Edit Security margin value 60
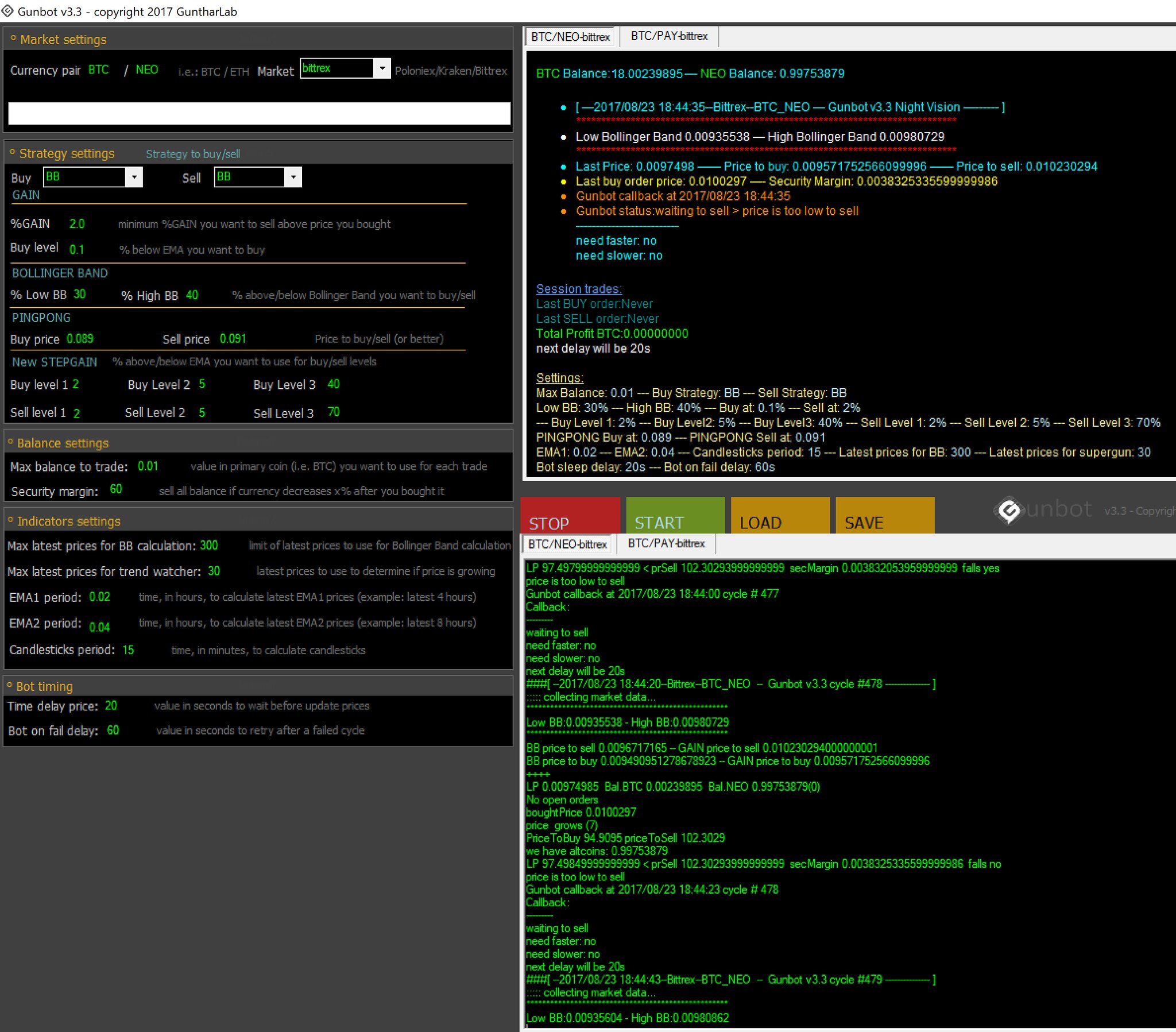This screenshot has width=1176, height=1032. click(116, 489)
